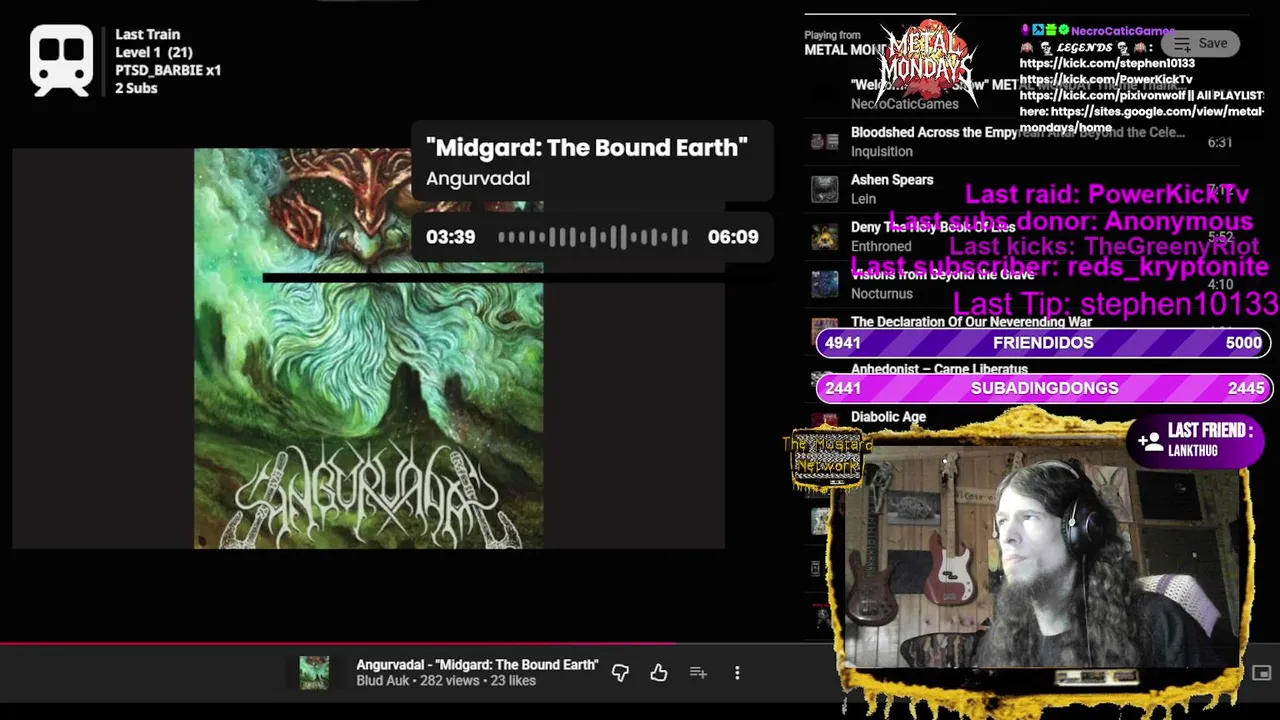
Task: Open the three-dot more options menu
Action: coord(737,673)
